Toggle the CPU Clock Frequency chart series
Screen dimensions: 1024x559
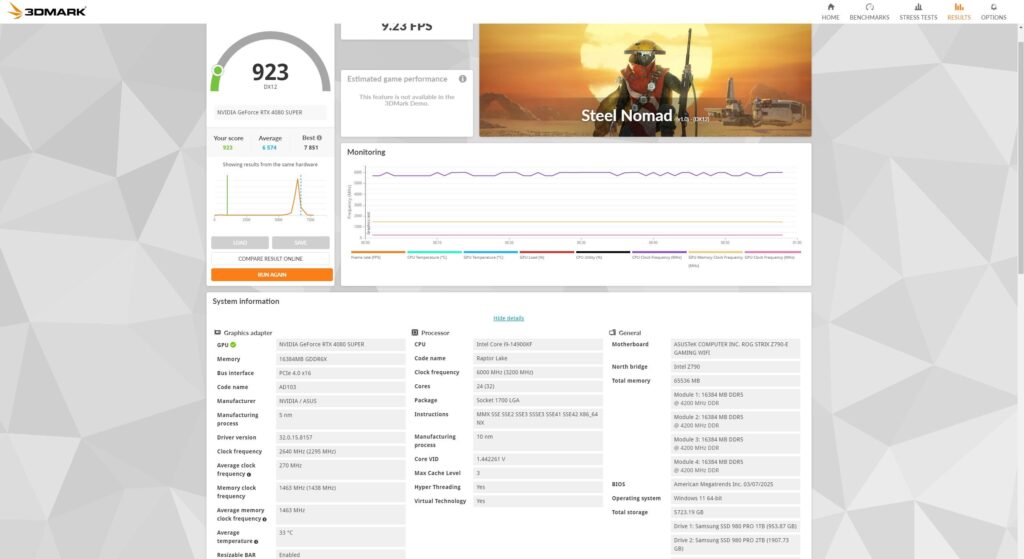tap(659, 255)
